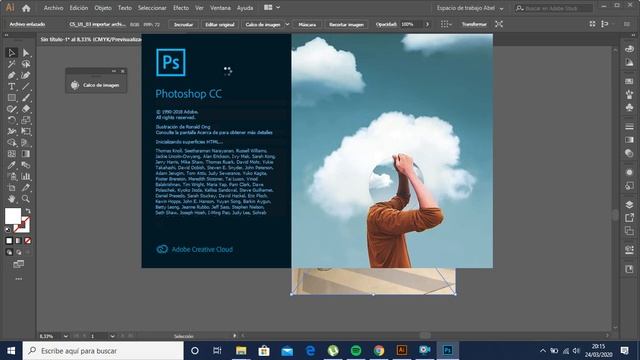Pick the Magic Wand tool
Viewport: 640px width, 360px height.
tap(11, 64)
